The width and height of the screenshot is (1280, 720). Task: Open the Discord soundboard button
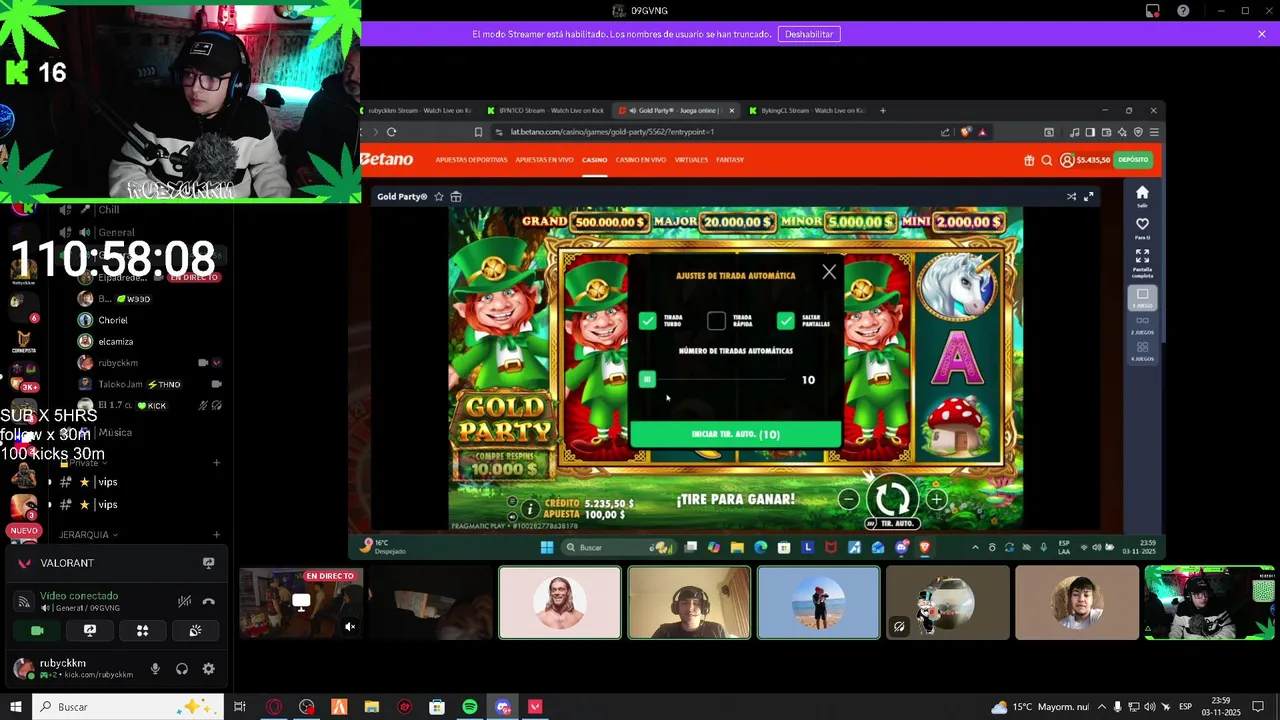tap(195, 630)
